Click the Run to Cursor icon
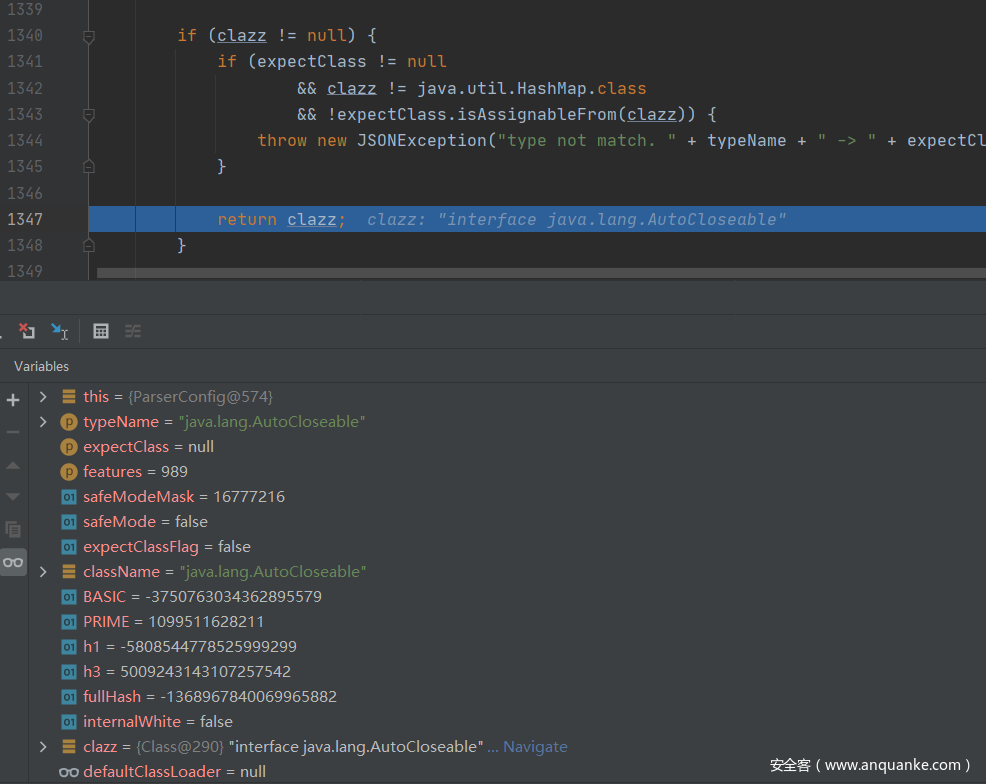 [60, 331]
